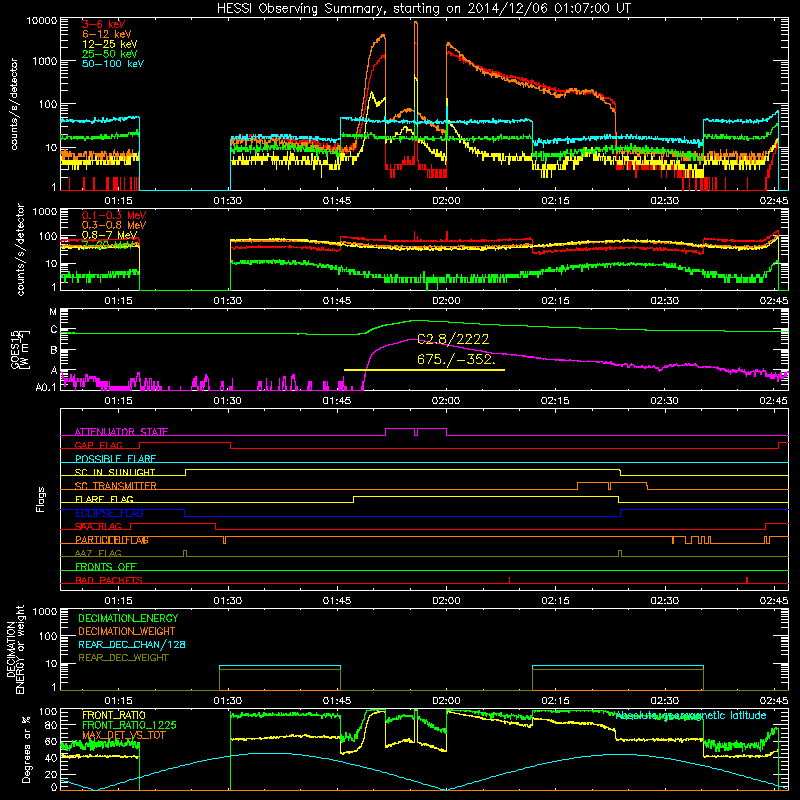Click the REAR_DEC_CHAN/128 legend label
Image resolution: width=800 pixels, height=800 pixels.
pos(132,645)
